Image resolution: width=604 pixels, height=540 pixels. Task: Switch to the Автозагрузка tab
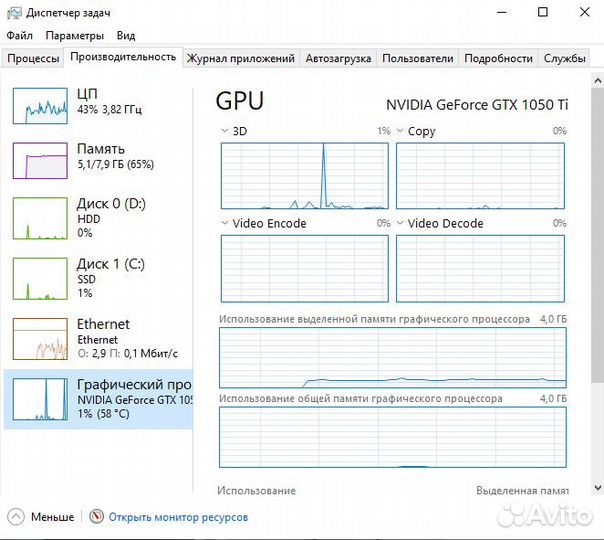(x=338, y=58)
